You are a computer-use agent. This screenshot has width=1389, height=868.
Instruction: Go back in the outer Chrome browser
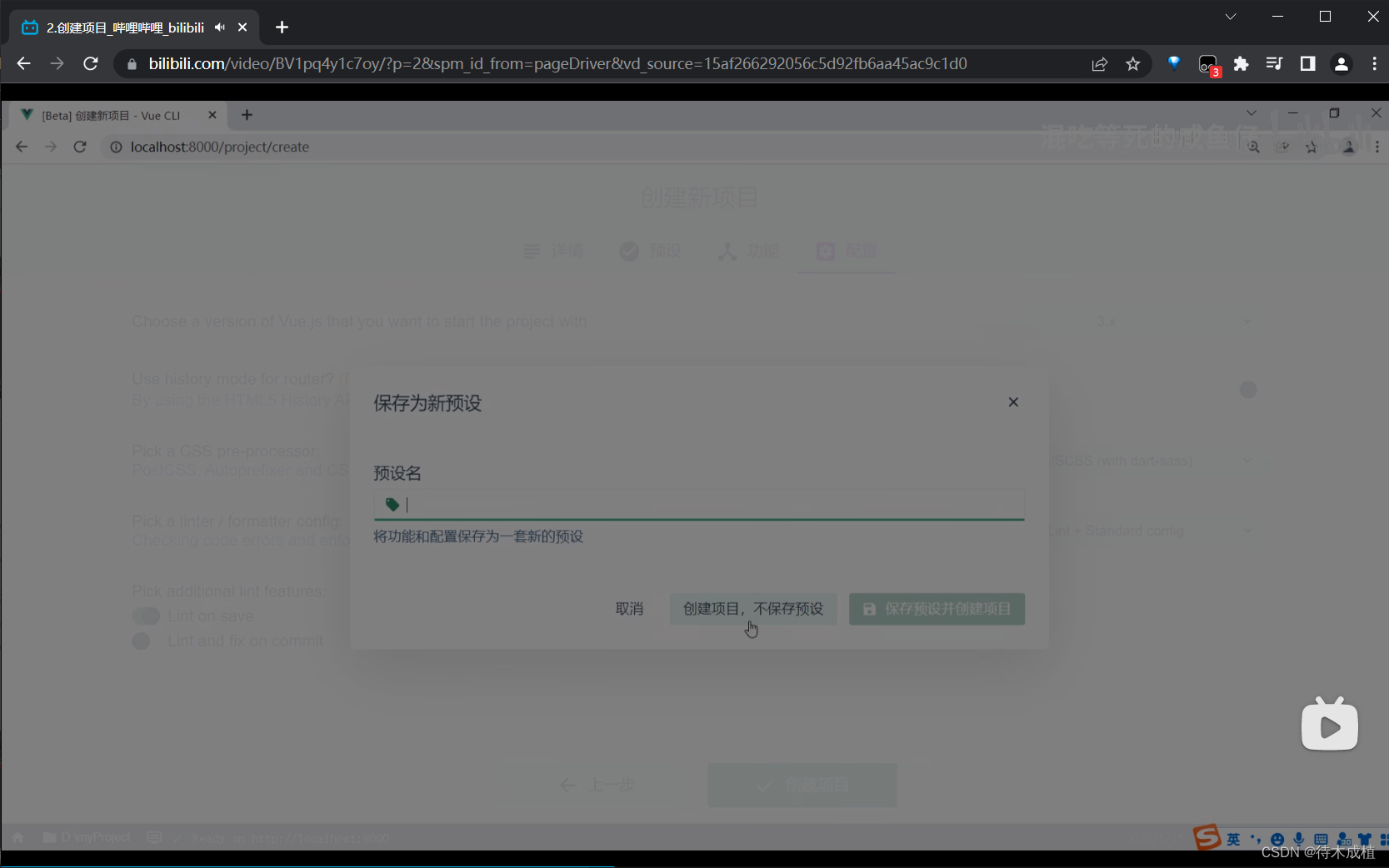tap(23, 63)
